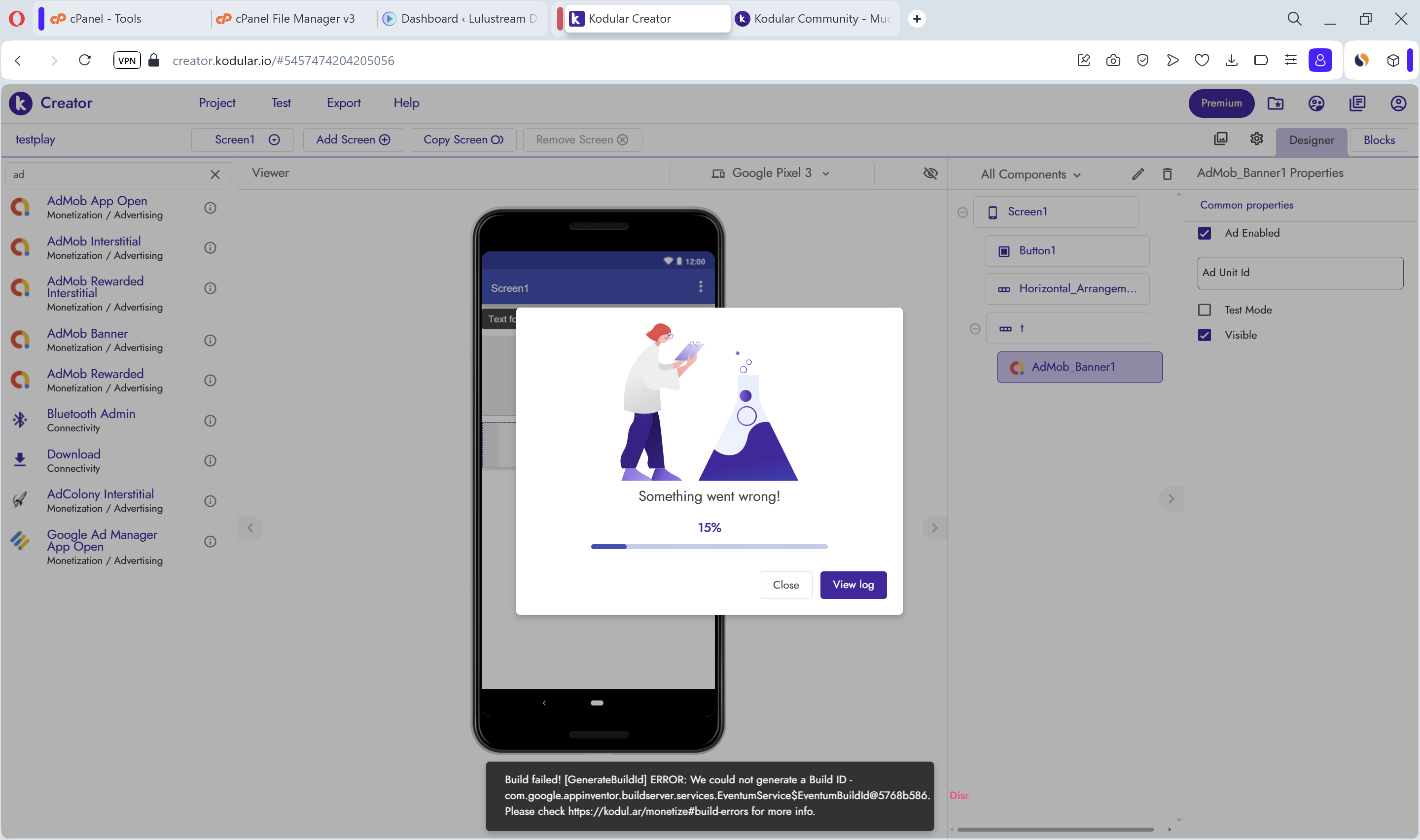This screenshot has height=840, width=1420.
Task: Open the account profile icon in Creator
Action: (1398, 103)
